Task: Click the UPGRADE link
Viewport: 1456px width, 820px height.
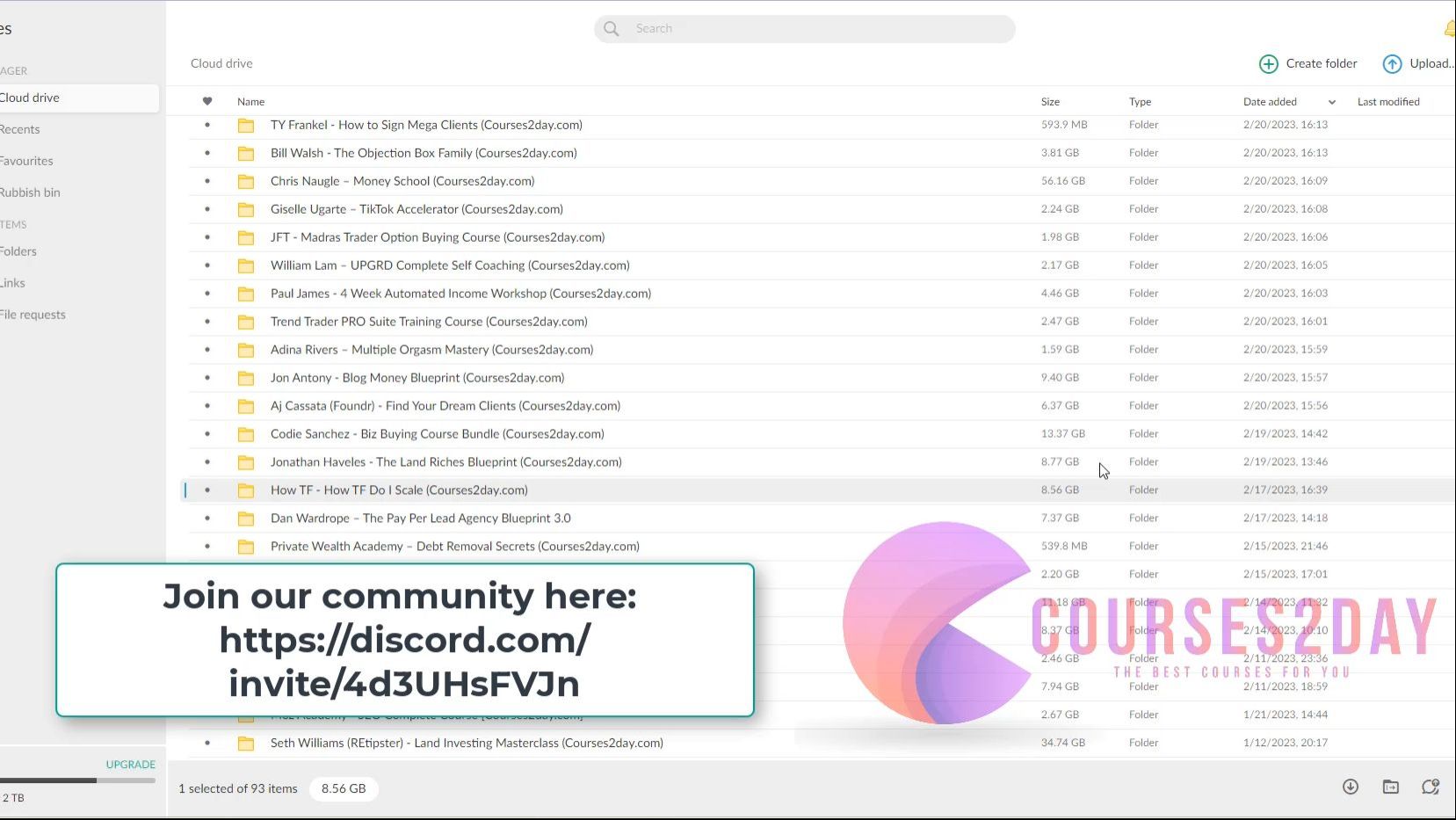Action: [131, 765]
